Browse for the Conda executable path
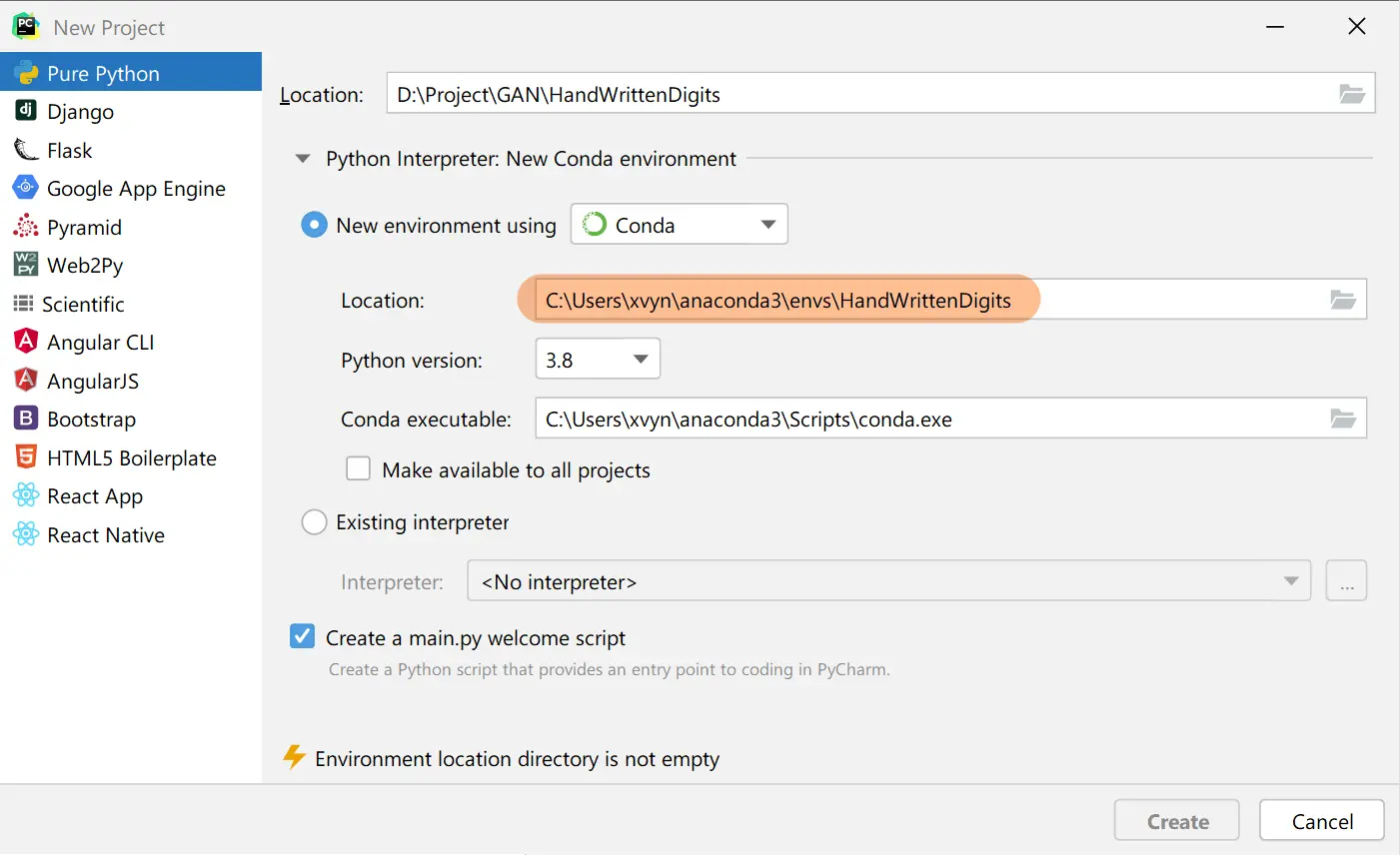The image size is (1400, 855). tap(1342, 419)
